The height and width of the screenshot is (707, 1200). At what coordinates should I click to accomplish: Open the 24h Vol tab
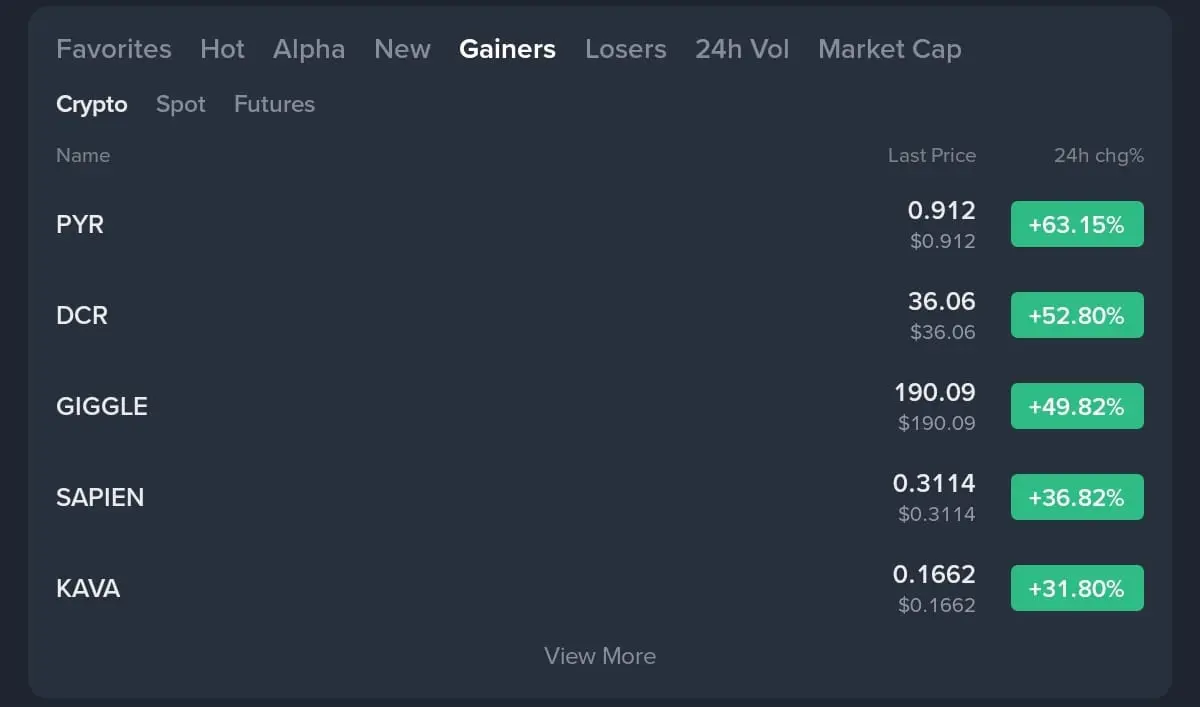pos(742,49)
